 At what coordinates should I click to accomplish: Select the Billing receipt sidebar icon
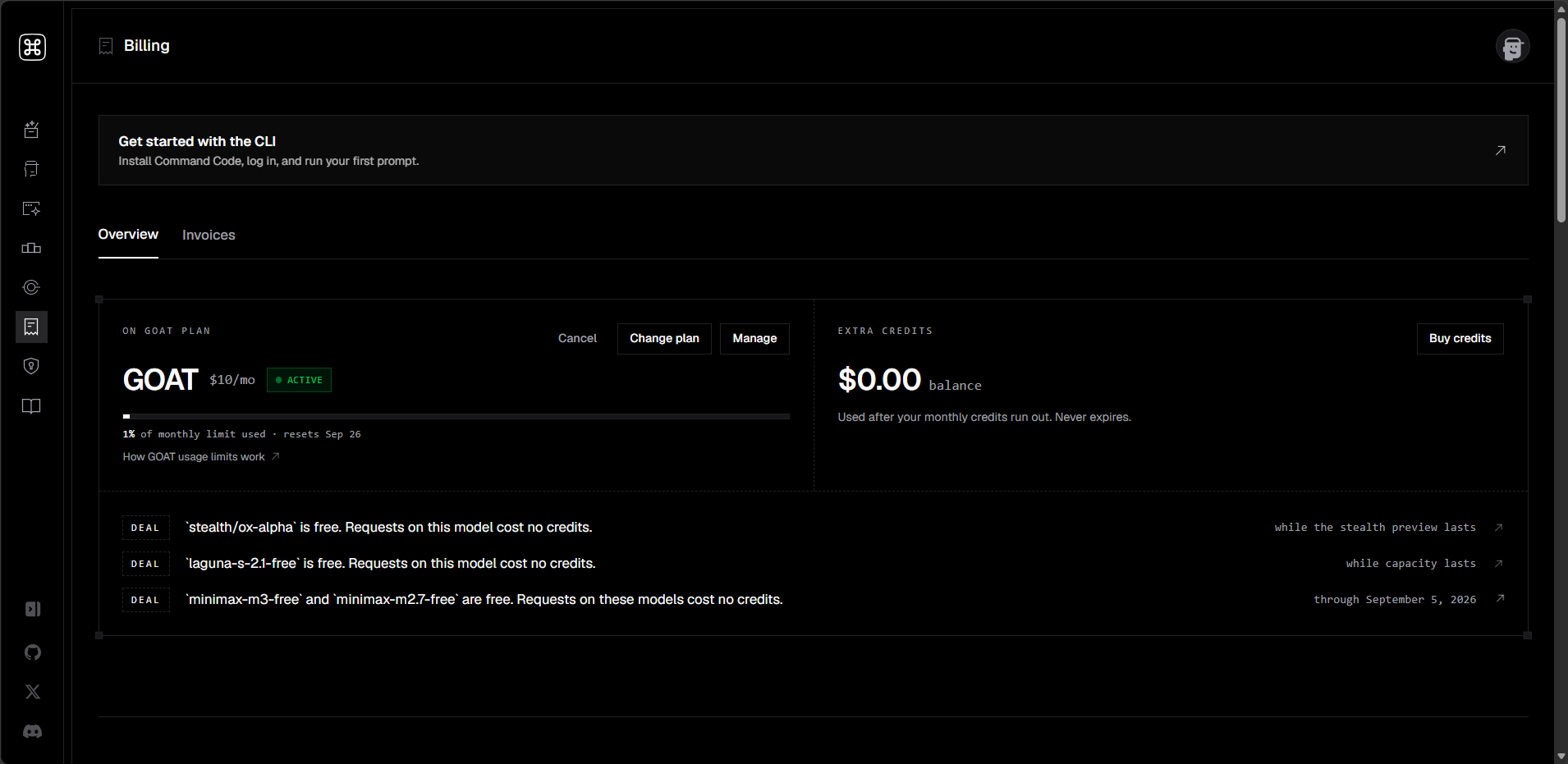[x=31, y=327]
